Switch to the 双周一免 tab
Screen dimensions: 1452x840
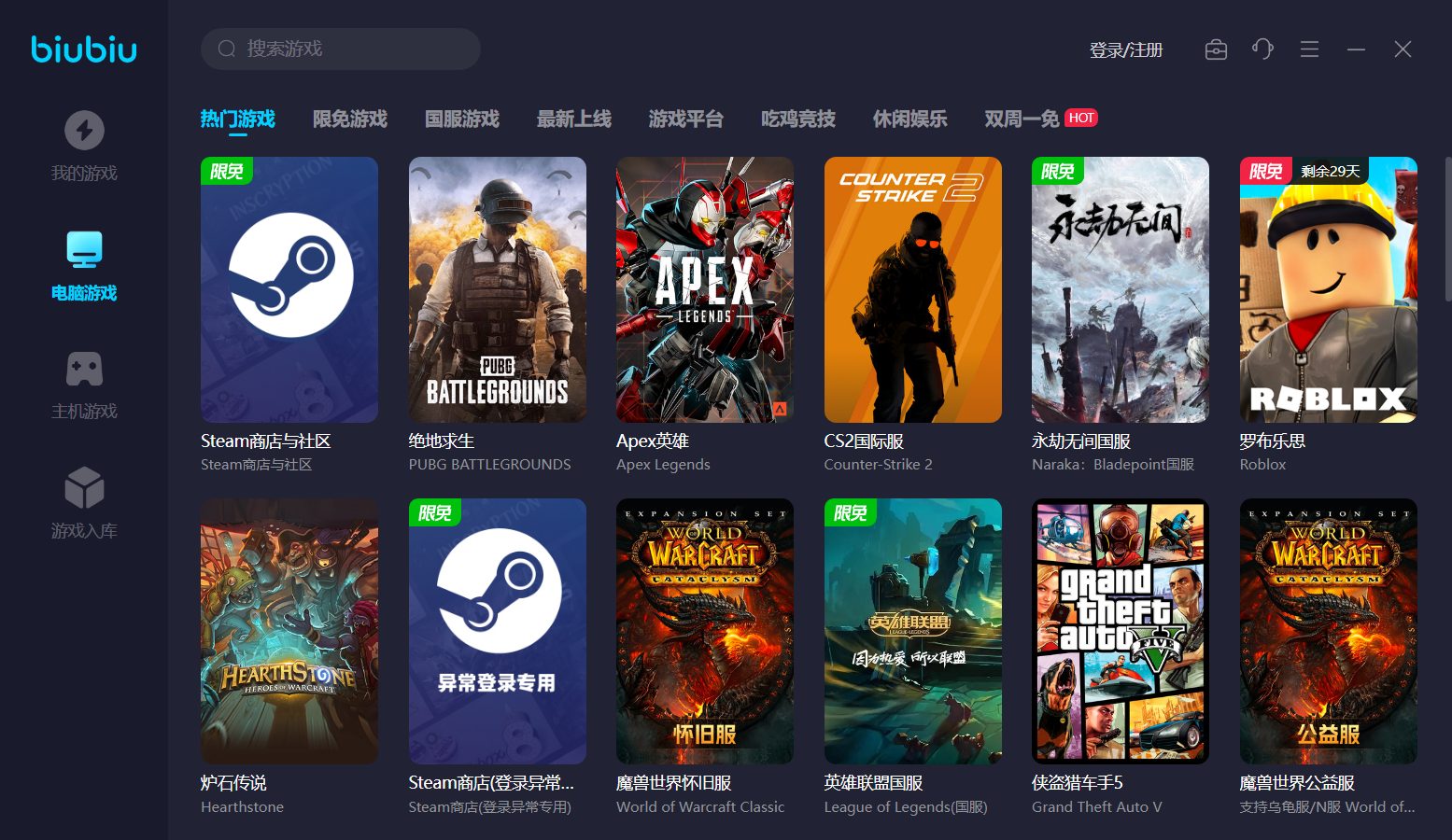[x=1022, y=119]
